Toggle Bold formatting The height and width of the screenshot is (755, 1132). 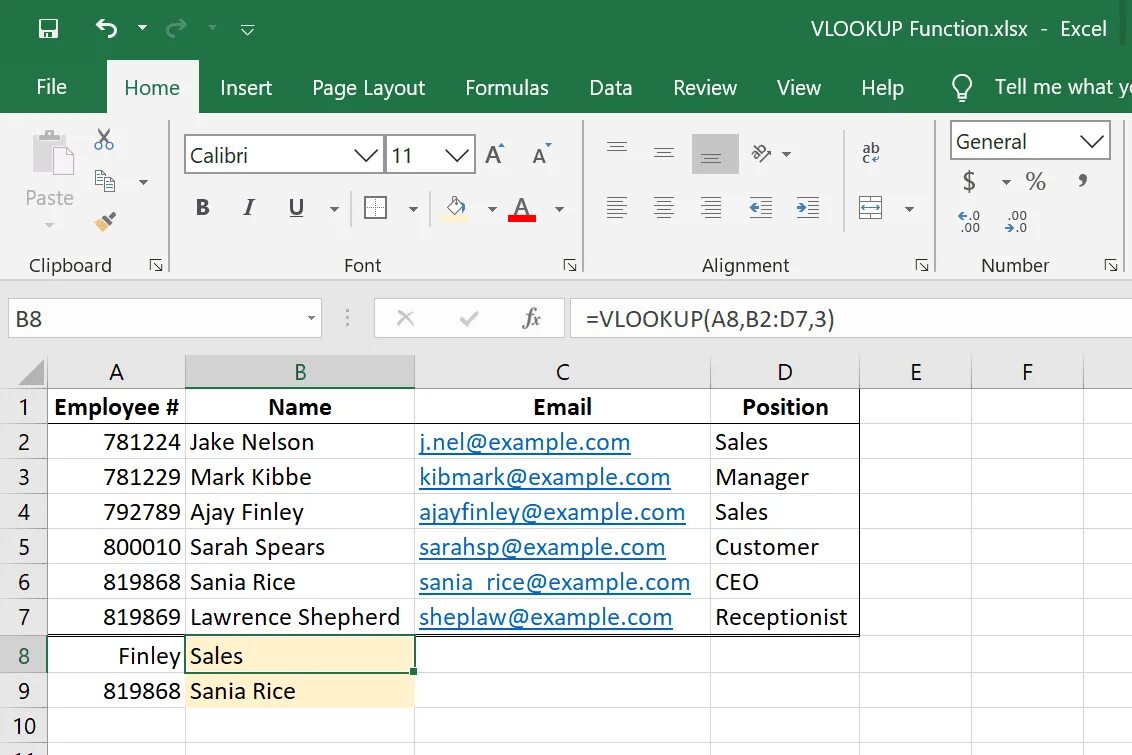click(x=203, y=208)
